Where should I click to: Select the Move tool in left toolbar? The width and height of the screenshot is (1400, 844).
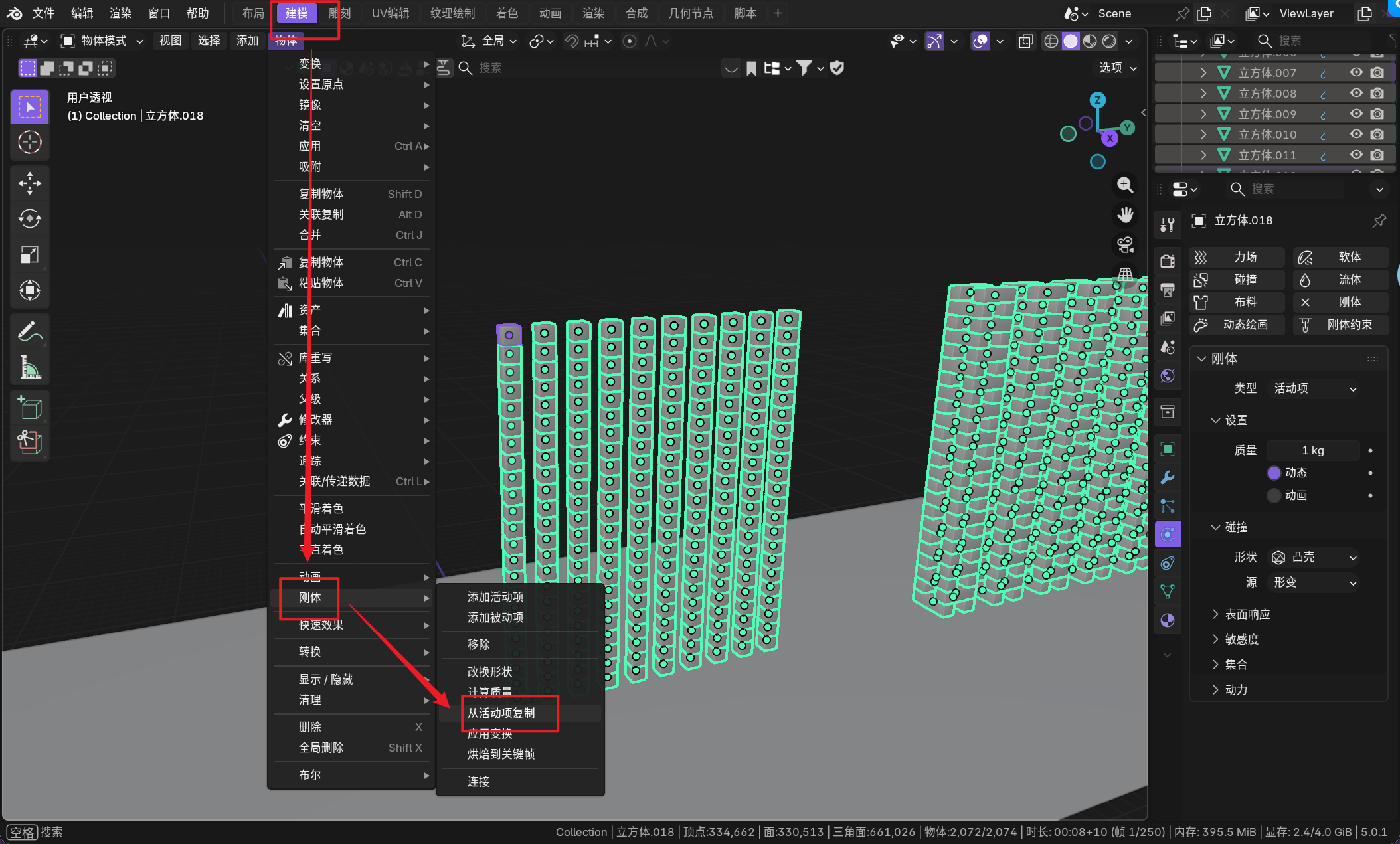click(29, 183)
